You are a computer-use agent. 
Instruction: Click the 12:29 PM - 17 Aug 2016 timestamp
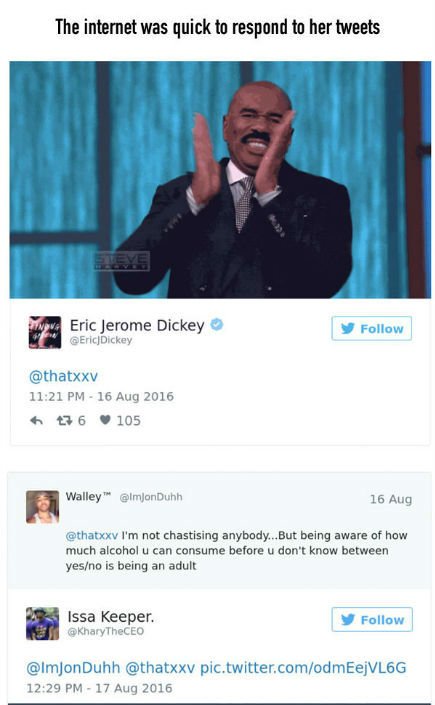click(x=99, y=688)
